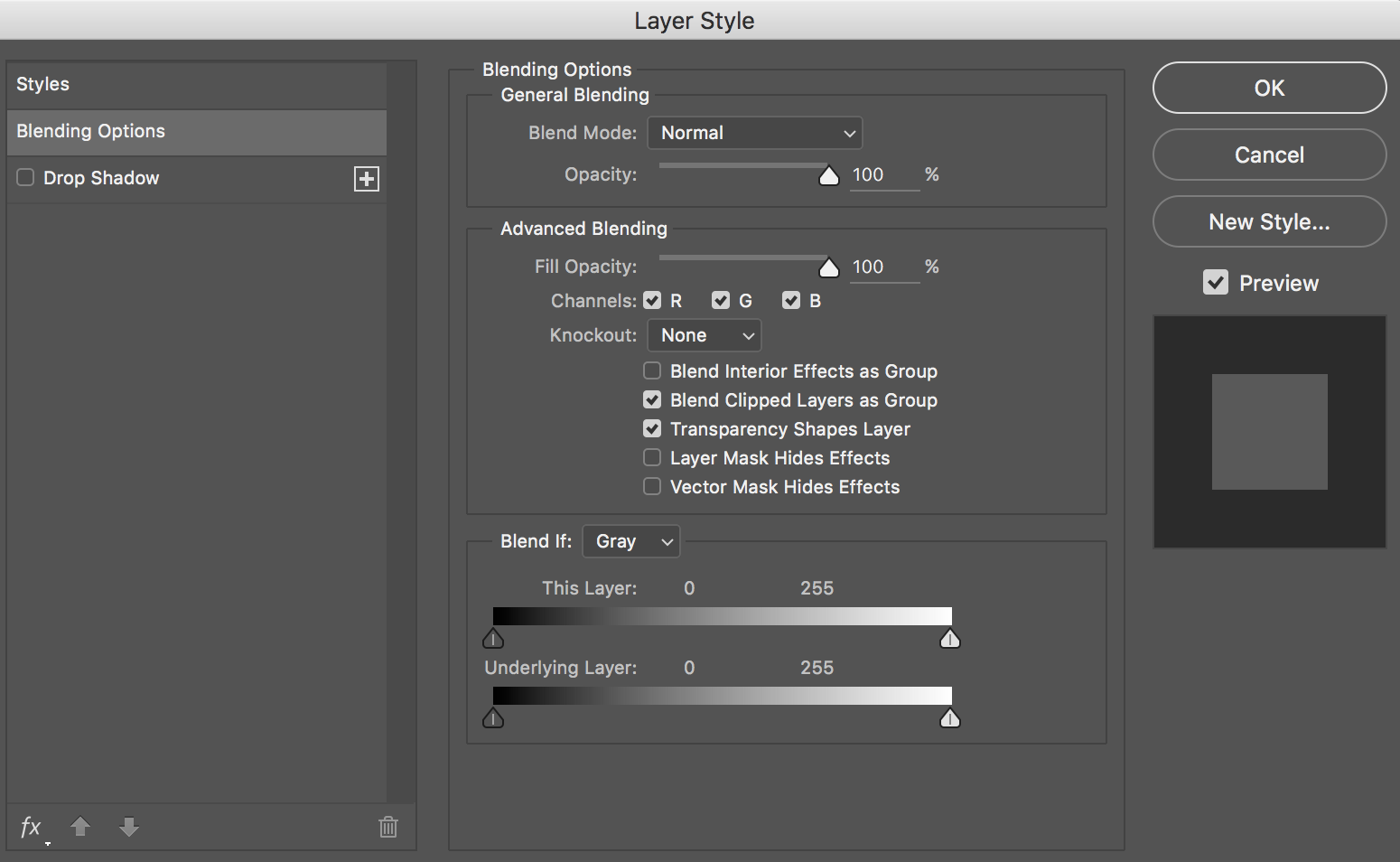
Task: Click the Opacity slider handle
Action: (x=828, y=175)
